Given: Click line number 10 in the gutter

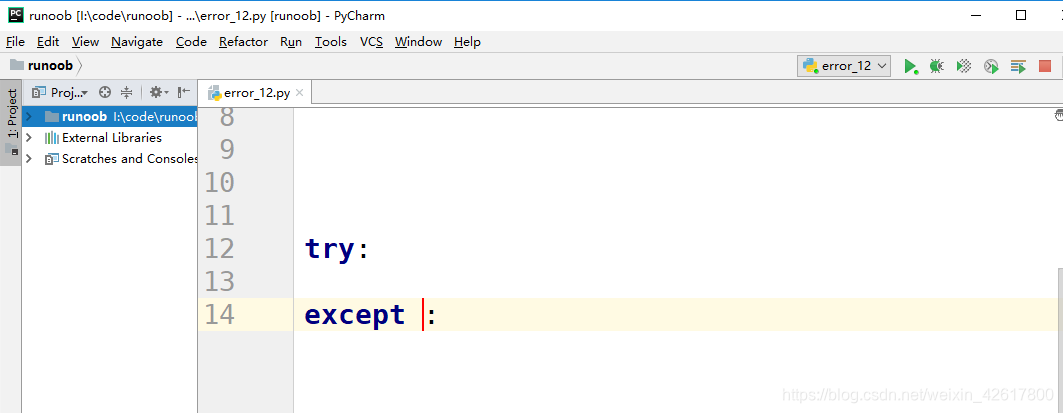Looking at the screenshot, I should (219, 182).
